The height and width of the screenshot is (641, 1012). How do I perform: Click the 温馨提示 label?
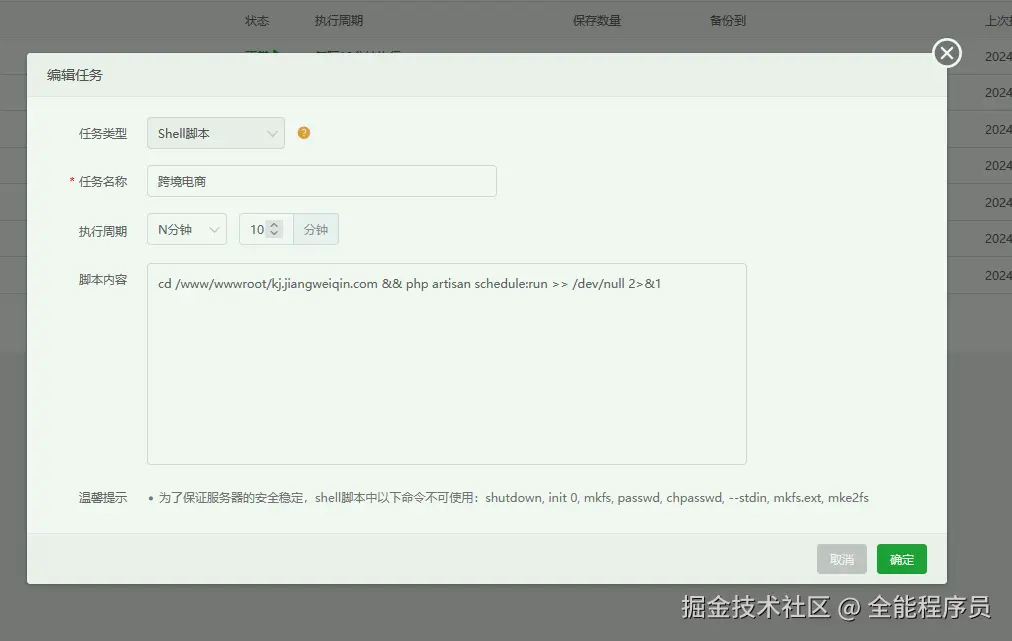tap(103, 498)
